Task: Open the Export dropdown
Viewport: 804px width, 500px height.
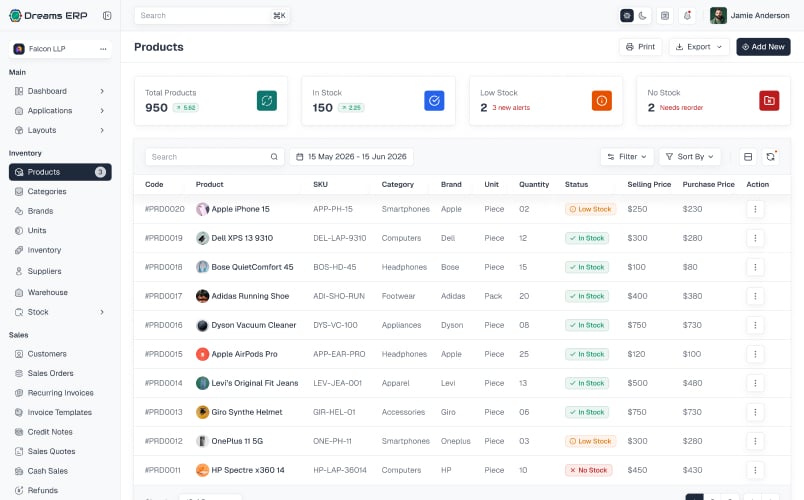Action: coord(698,47)
